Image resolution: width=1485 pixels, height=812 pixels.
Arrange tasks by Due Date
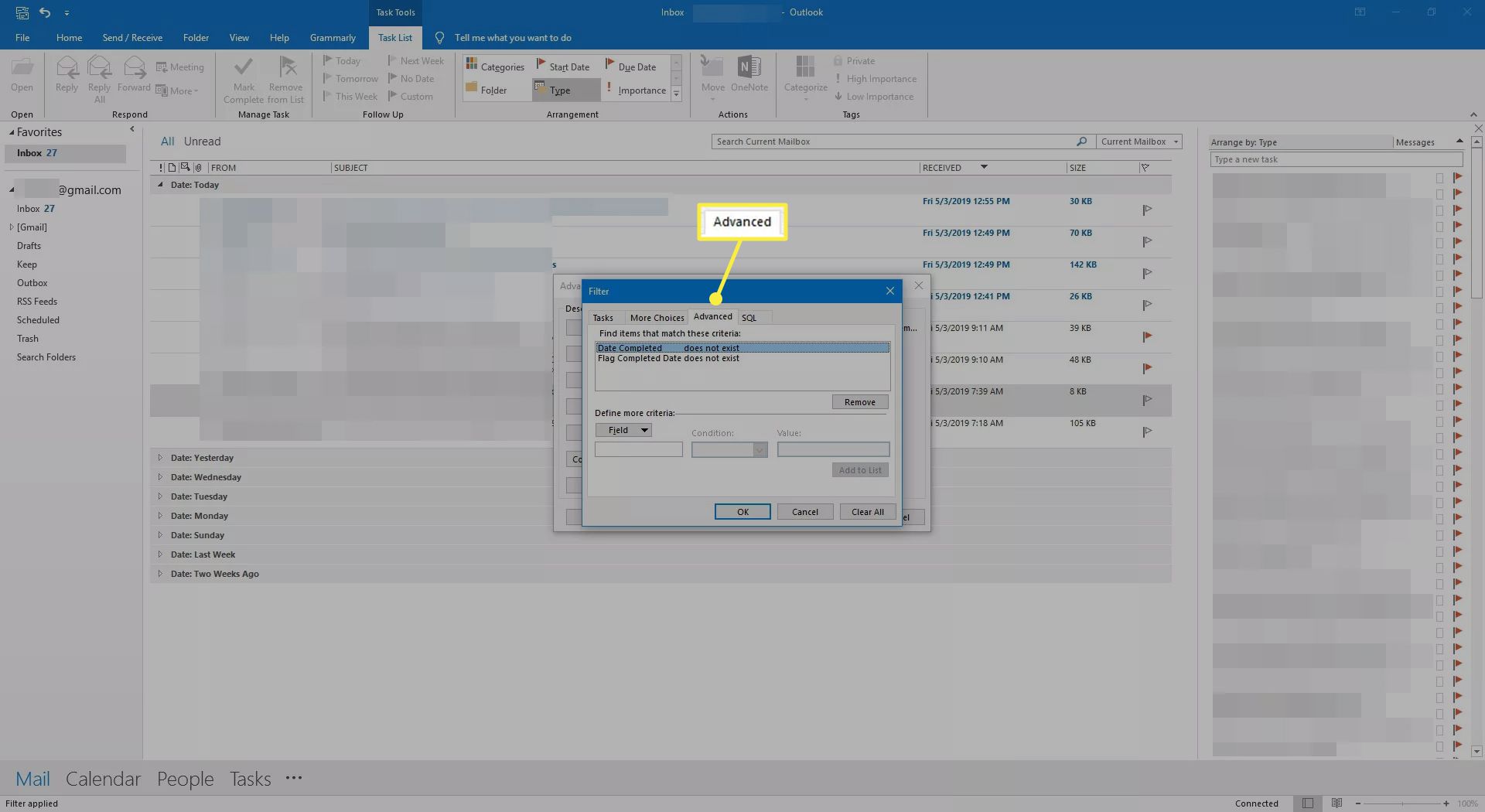[630, 67]
